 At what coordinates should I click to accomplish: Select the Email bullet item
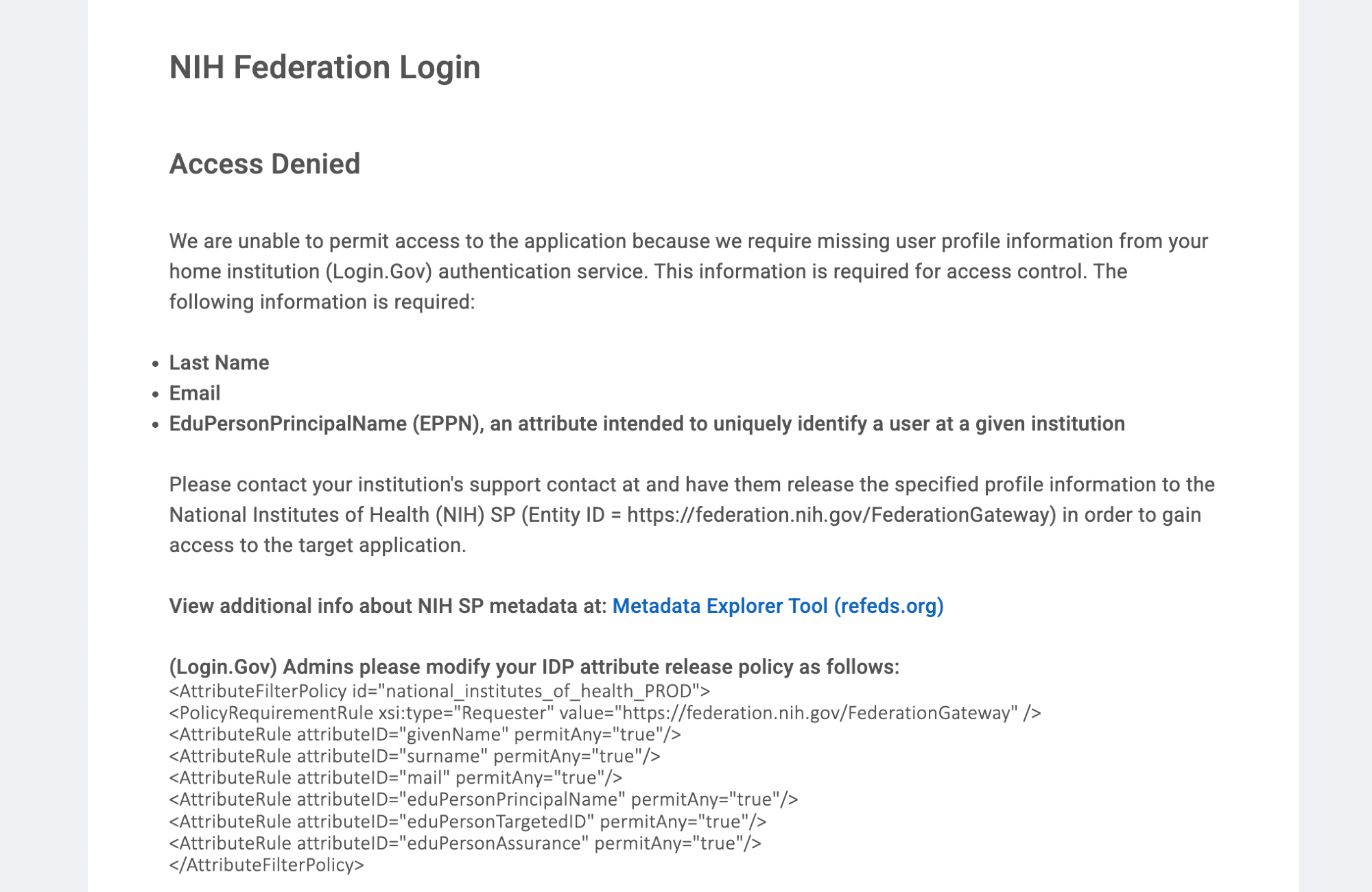pos(195,393)
